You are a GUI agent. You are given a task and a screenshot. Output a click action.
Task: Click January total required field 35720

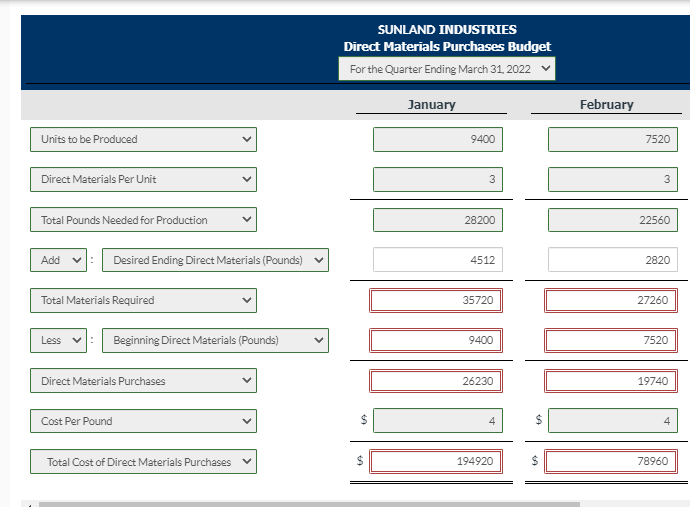click(436, 301)
